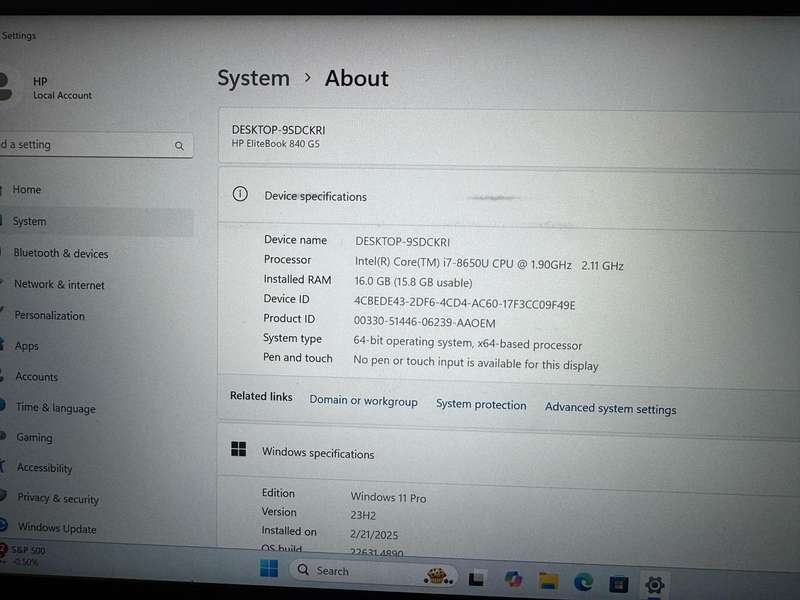The width and height of the screenshot is (800, 600).
Task: Open Microsoft Store from the taskbar
Action: pos(618,583)
